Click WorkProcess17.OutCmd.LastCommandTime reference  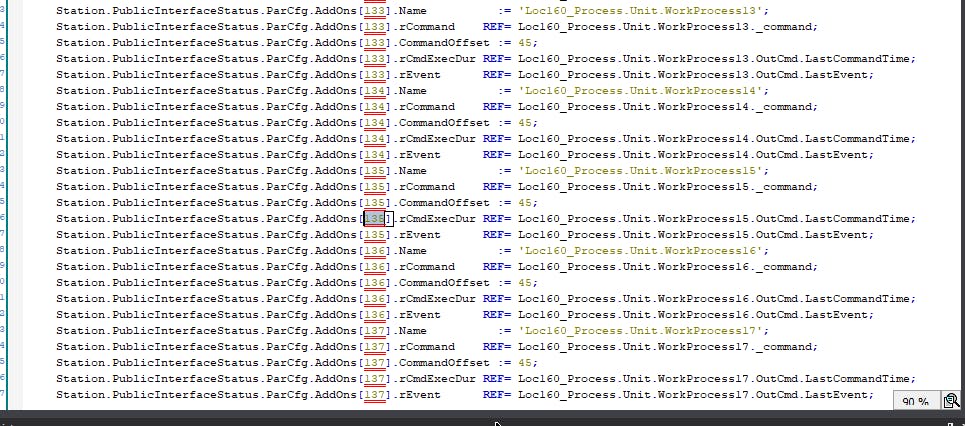(716, 379)
